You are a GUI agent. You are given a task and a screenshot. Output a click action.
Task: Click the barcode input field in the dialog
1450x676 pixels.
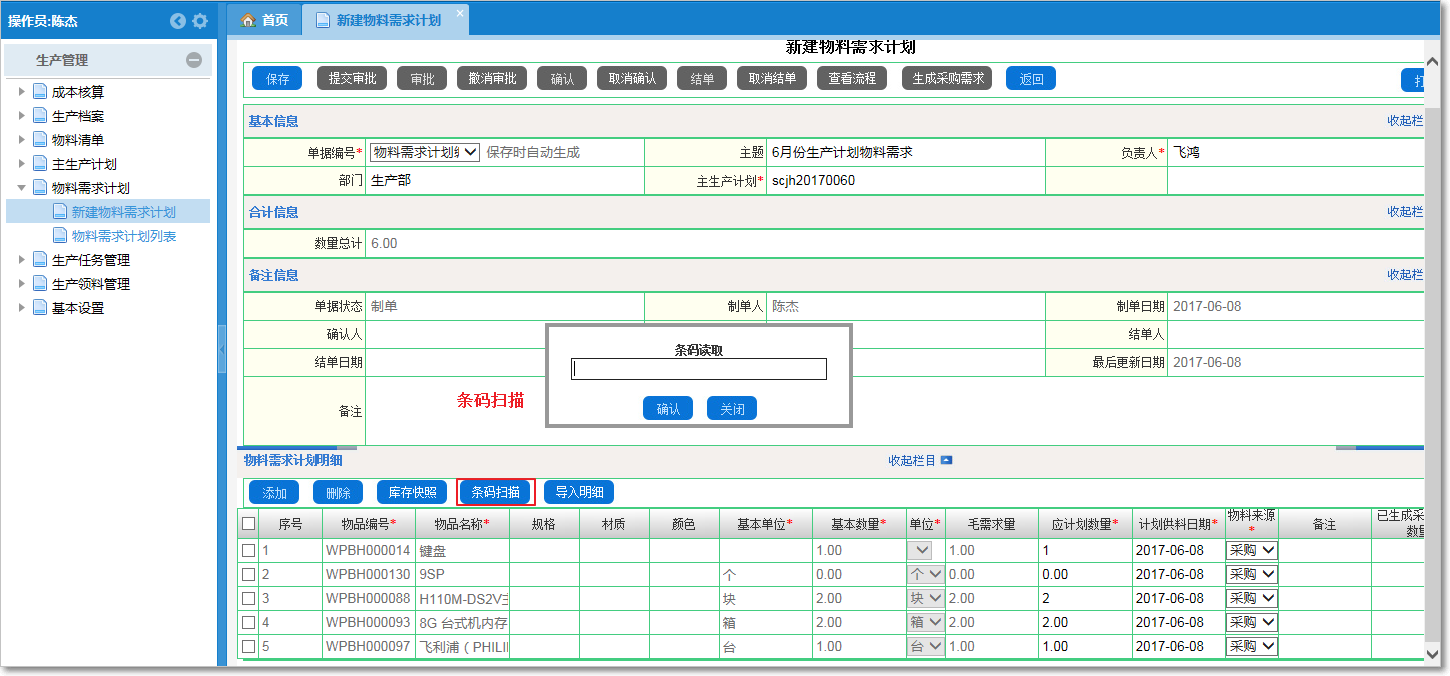click(697, 368)
